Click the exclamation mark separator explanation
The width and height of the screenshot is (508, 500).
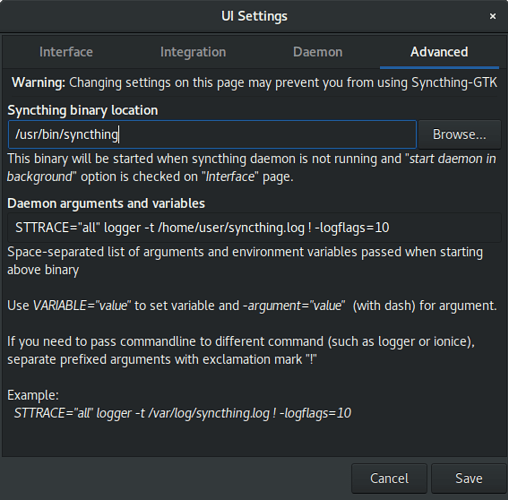point(241,351)
